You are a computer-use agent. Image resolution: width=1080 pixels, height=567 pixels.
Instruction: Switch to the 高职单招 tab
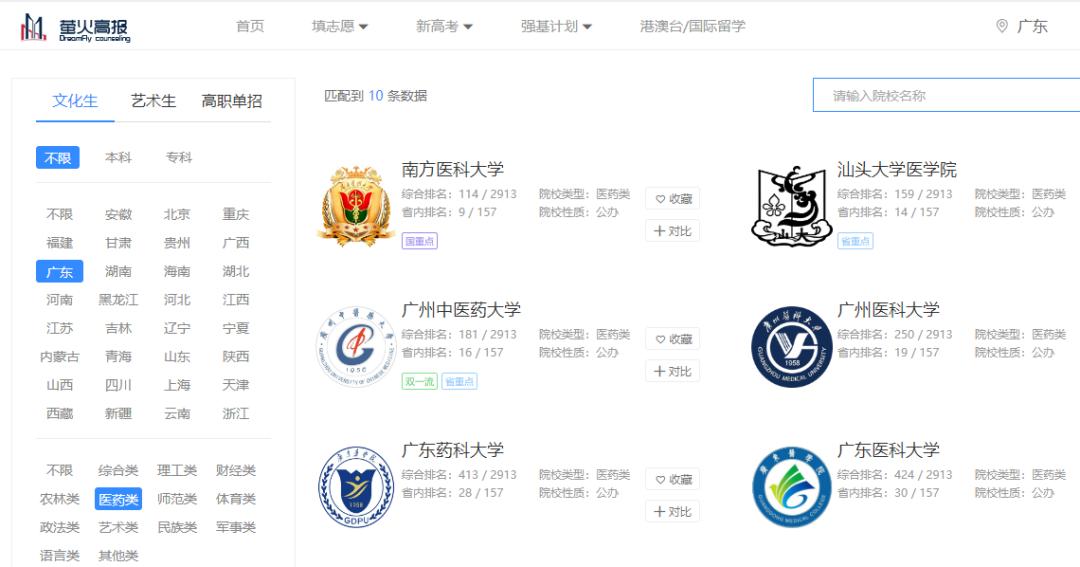coord(232,101)
